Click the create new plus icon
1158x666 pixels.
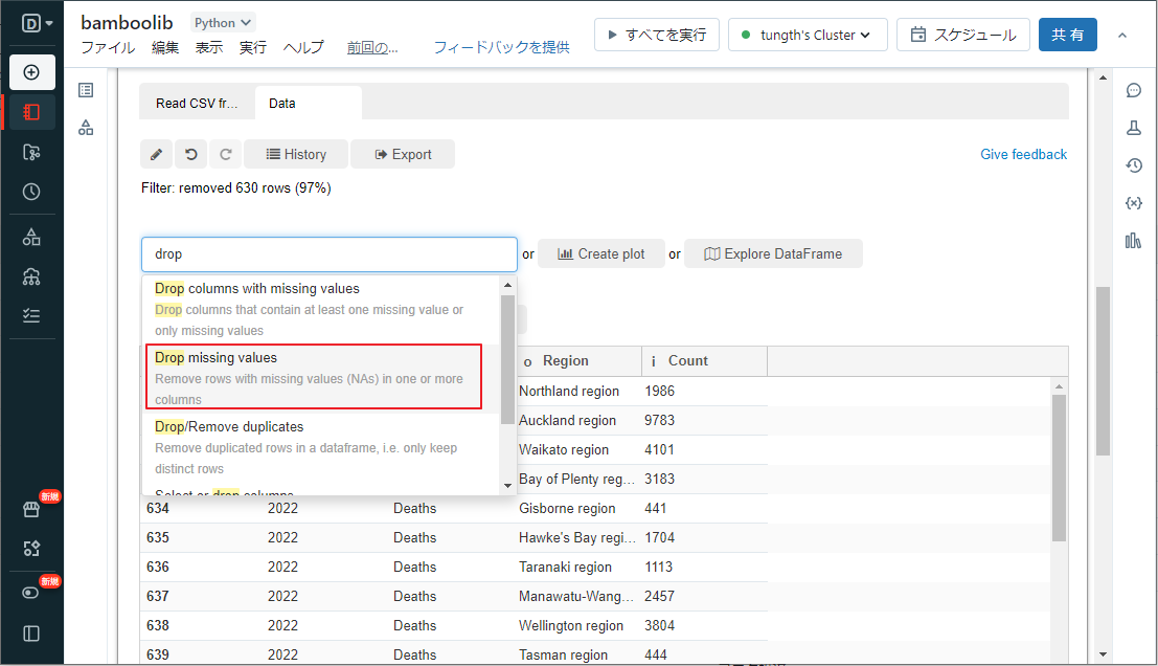pos(32,73)
